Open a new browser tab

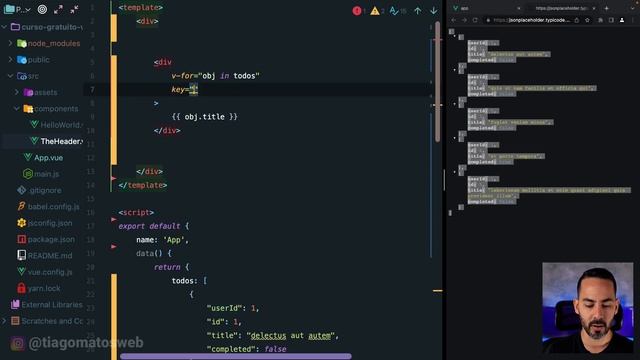tap(607, 8)
